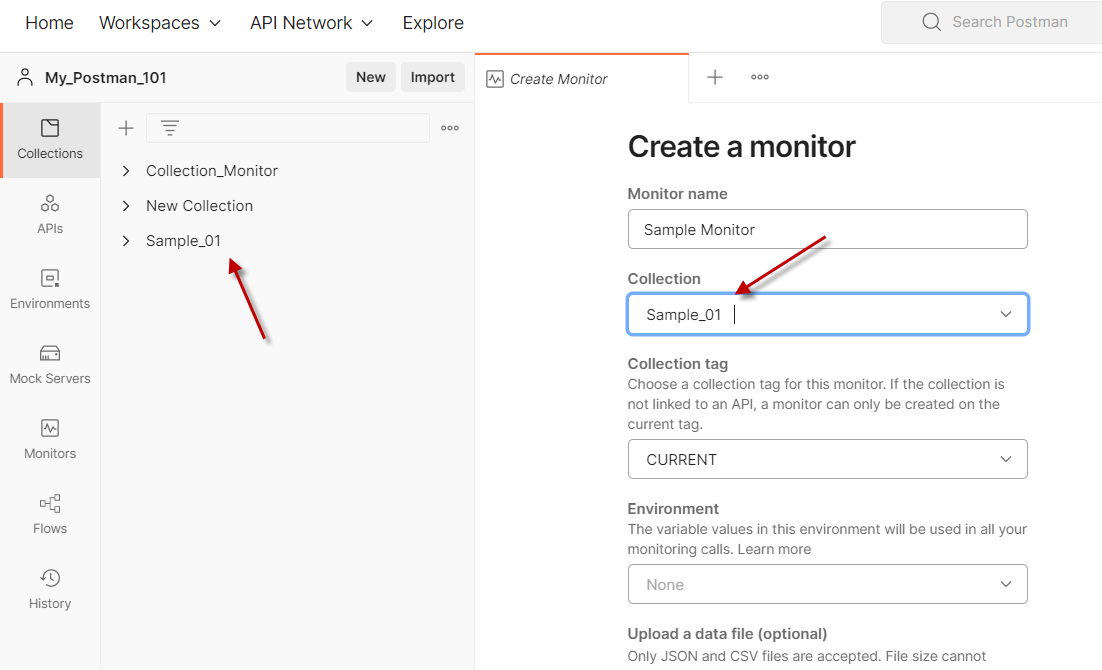Open the Environments panel

[49, 289]
